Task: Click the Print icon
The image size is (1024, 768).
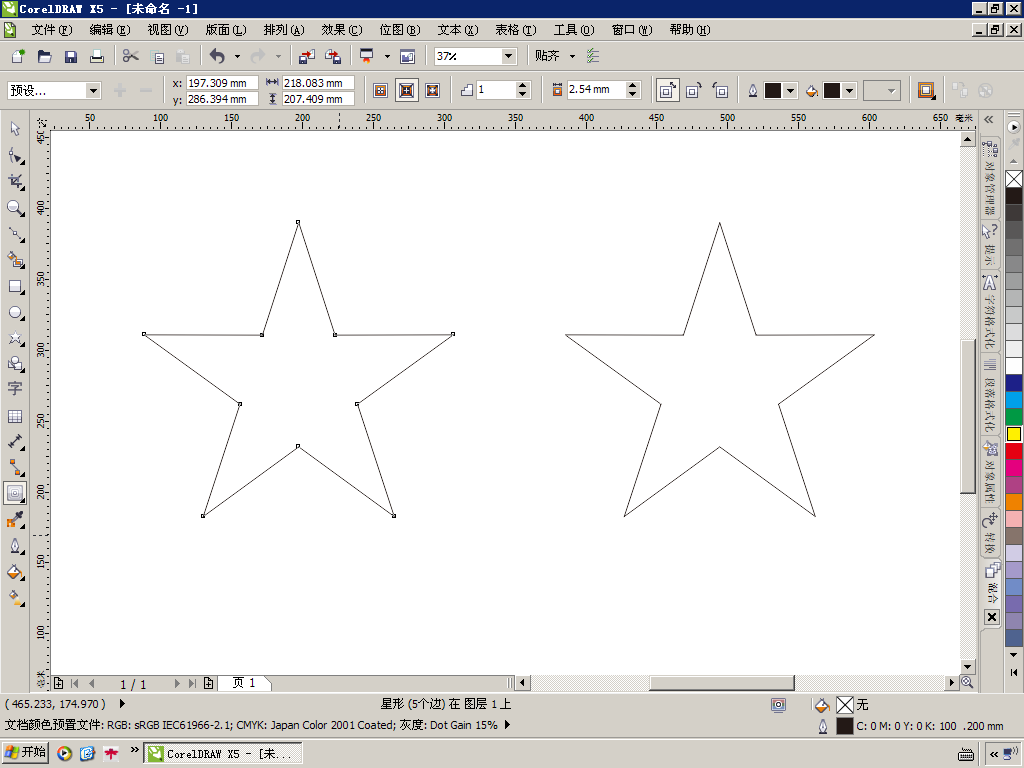Action: [97, 56]
